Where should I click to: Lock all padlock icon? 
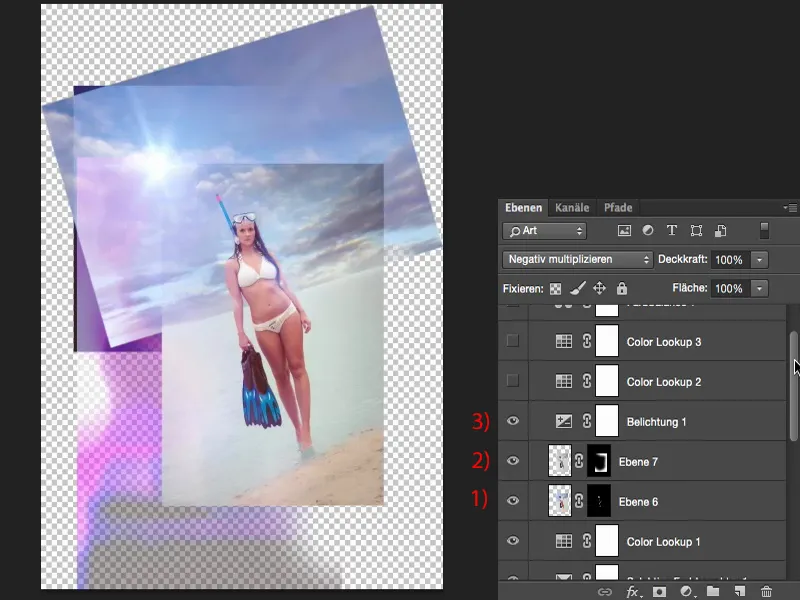tap(621, 288)
